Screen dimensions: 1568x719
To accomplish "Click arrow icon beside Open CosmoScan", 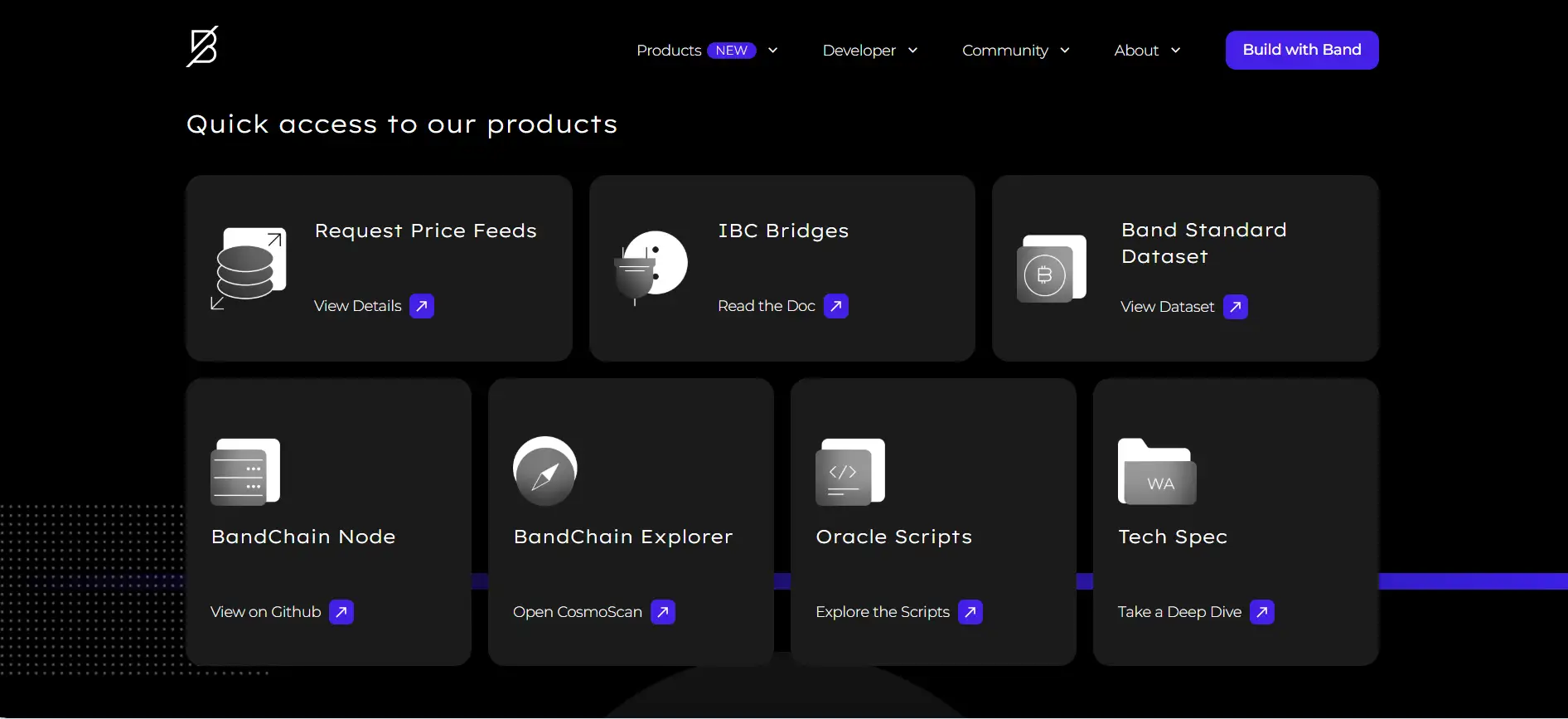I will click(x=663, y=612).
